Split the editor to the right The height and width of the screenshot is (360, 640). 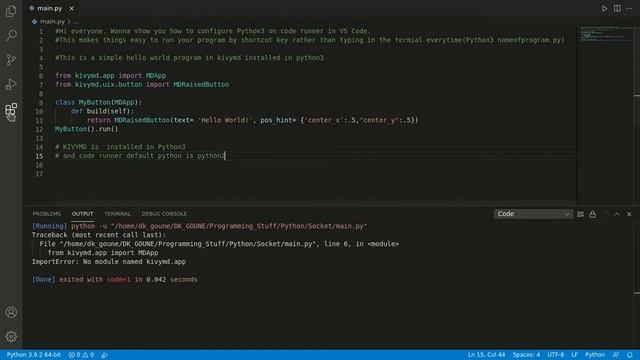point(617,9)
